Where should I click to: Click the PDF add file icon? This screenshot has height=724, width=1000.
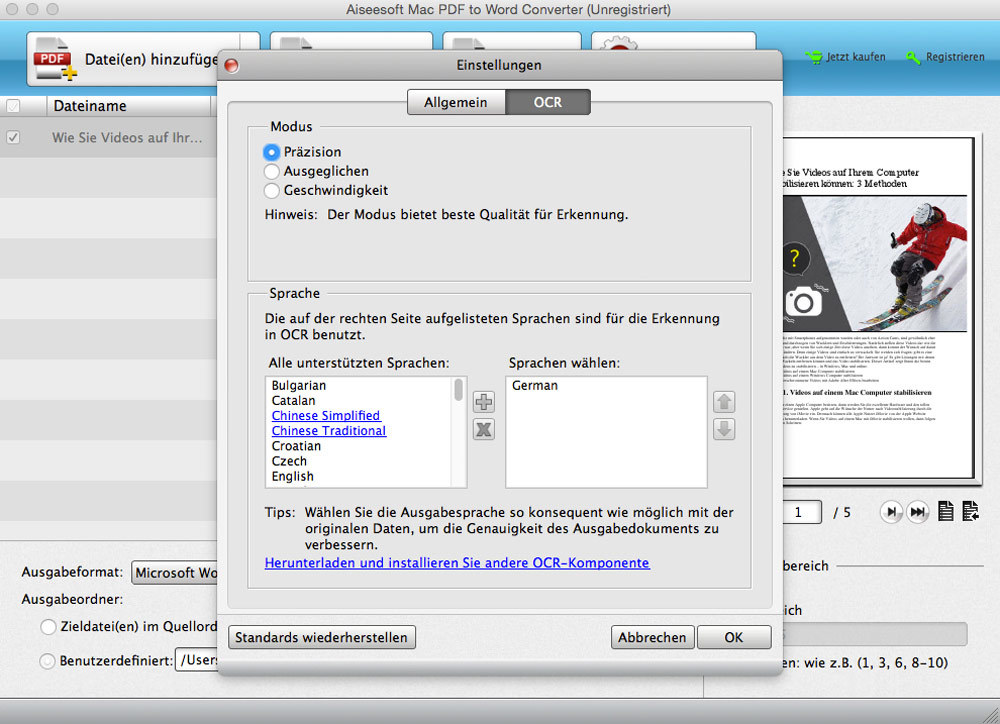tap(55, 59)
